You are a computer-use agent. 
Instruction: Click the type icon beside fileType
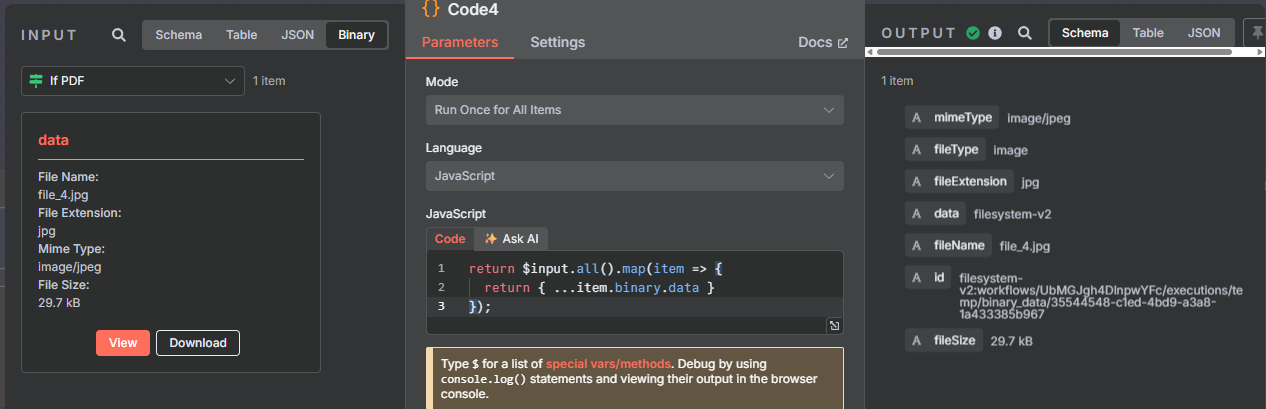tap(917, 150)
